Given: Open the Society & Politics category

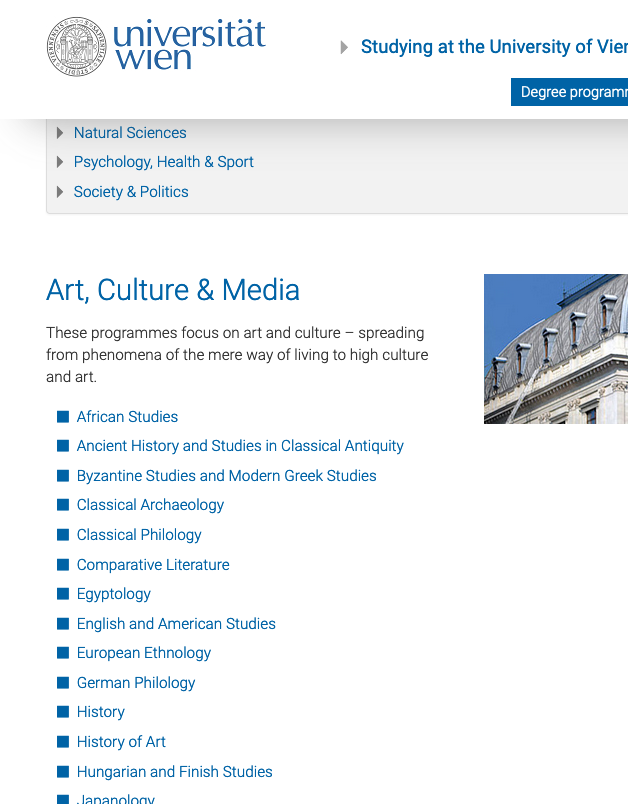Looking at the screenshot, I should coord(131,192).
